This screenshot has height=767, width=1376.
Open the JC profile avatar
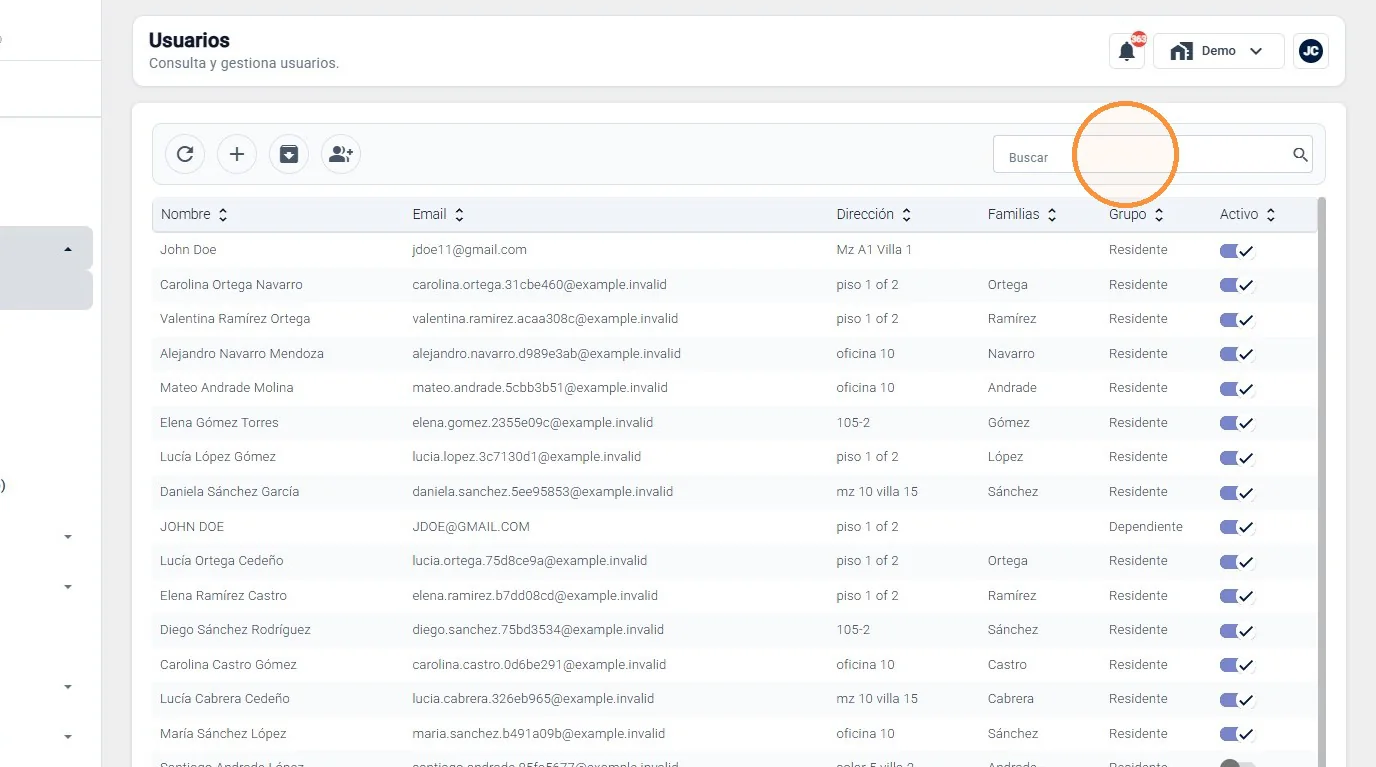coord(1311,51)
